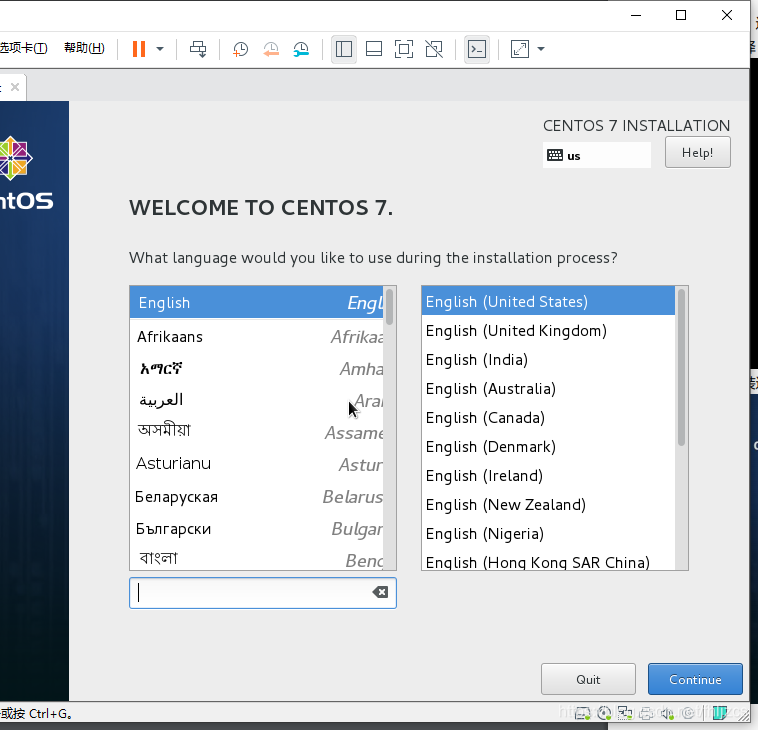The width and height of the screenshot is (758, 730).
Task: Click the locale list scrollbar thumb
Action: [x=682, y=367]
